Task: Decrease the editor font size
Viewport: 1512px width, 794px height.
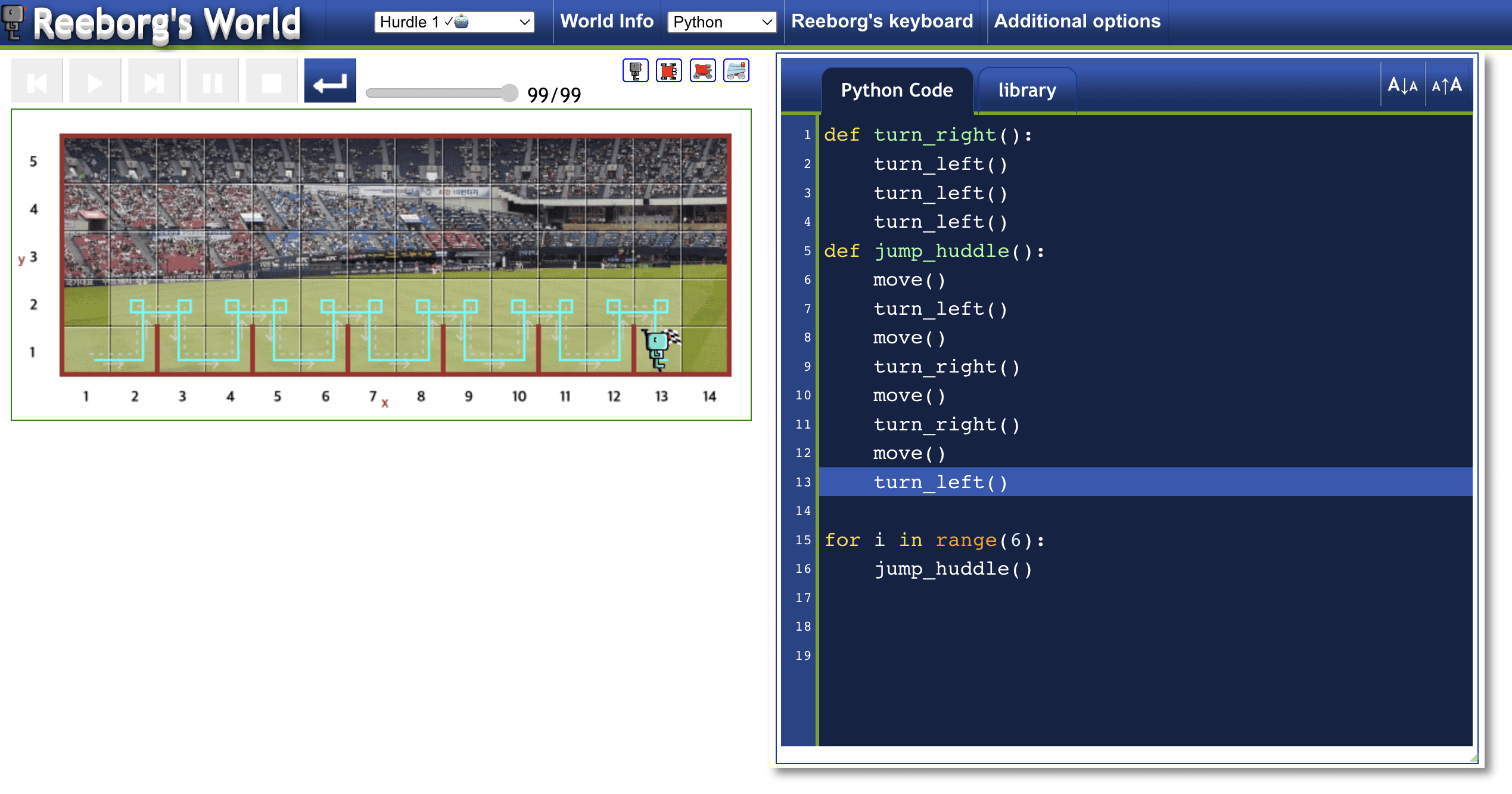Action: tap(1402, 86)
